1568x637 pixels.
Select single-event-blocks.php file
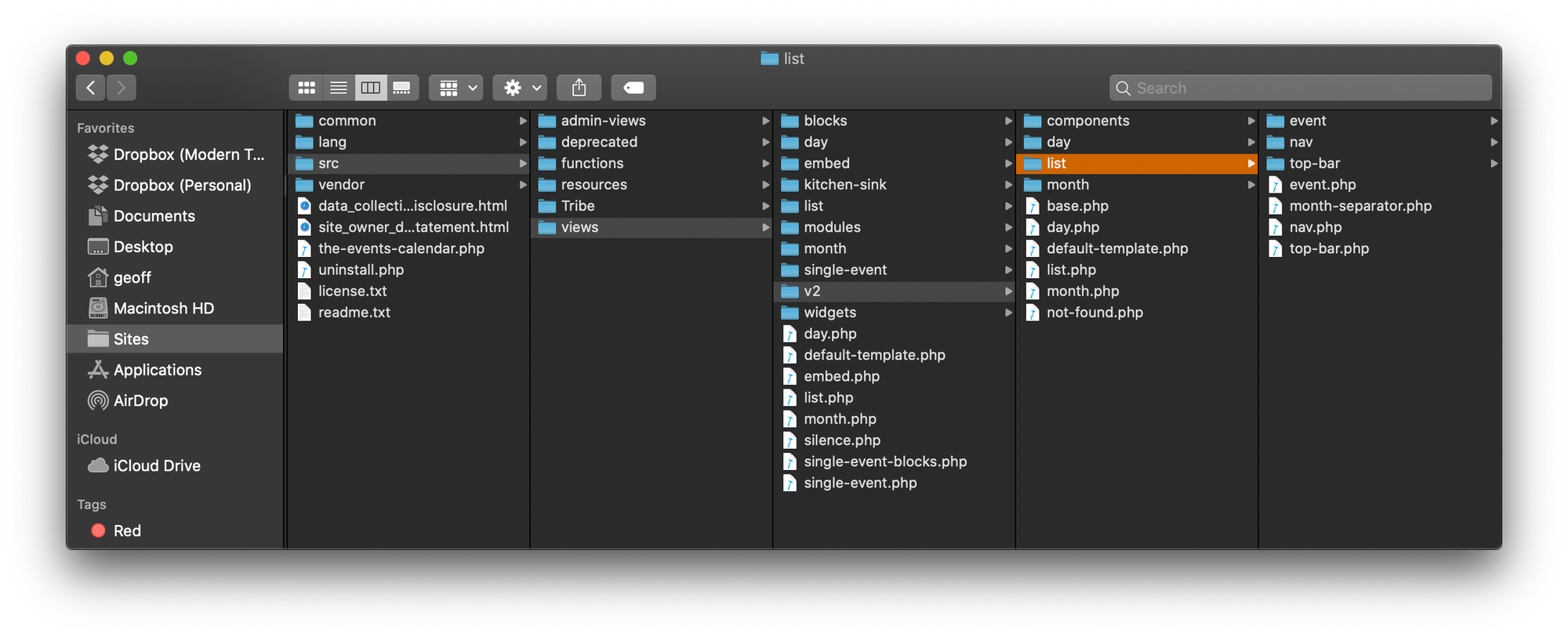(x=895, y=461)
